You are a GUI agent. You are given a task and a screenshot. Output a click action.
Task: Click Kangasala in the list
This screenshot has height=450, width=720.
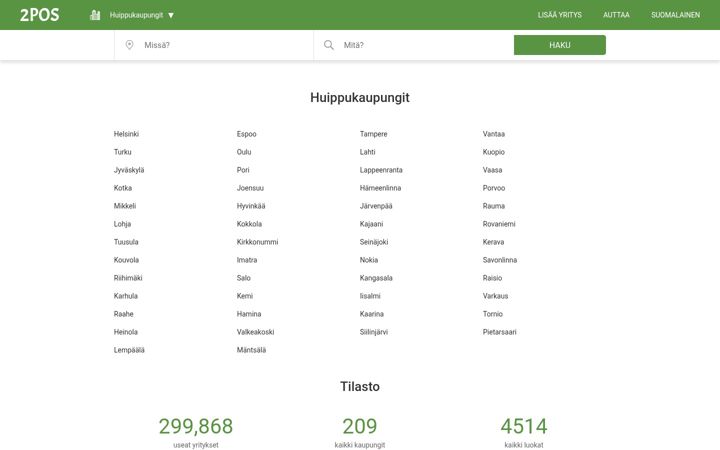click(376, 278)
